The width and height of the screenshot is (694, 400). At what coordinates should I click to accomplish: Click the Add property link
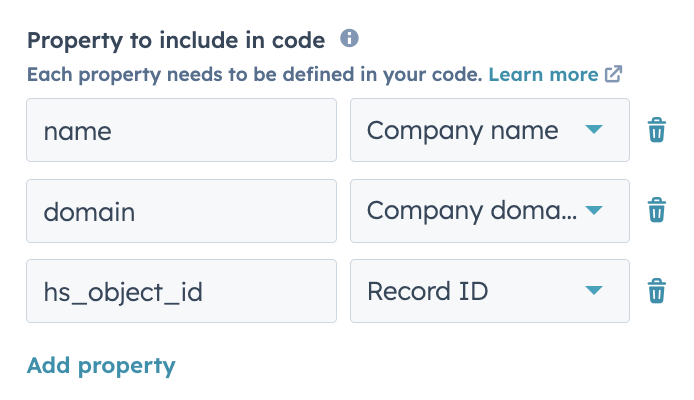click(101, 365)
